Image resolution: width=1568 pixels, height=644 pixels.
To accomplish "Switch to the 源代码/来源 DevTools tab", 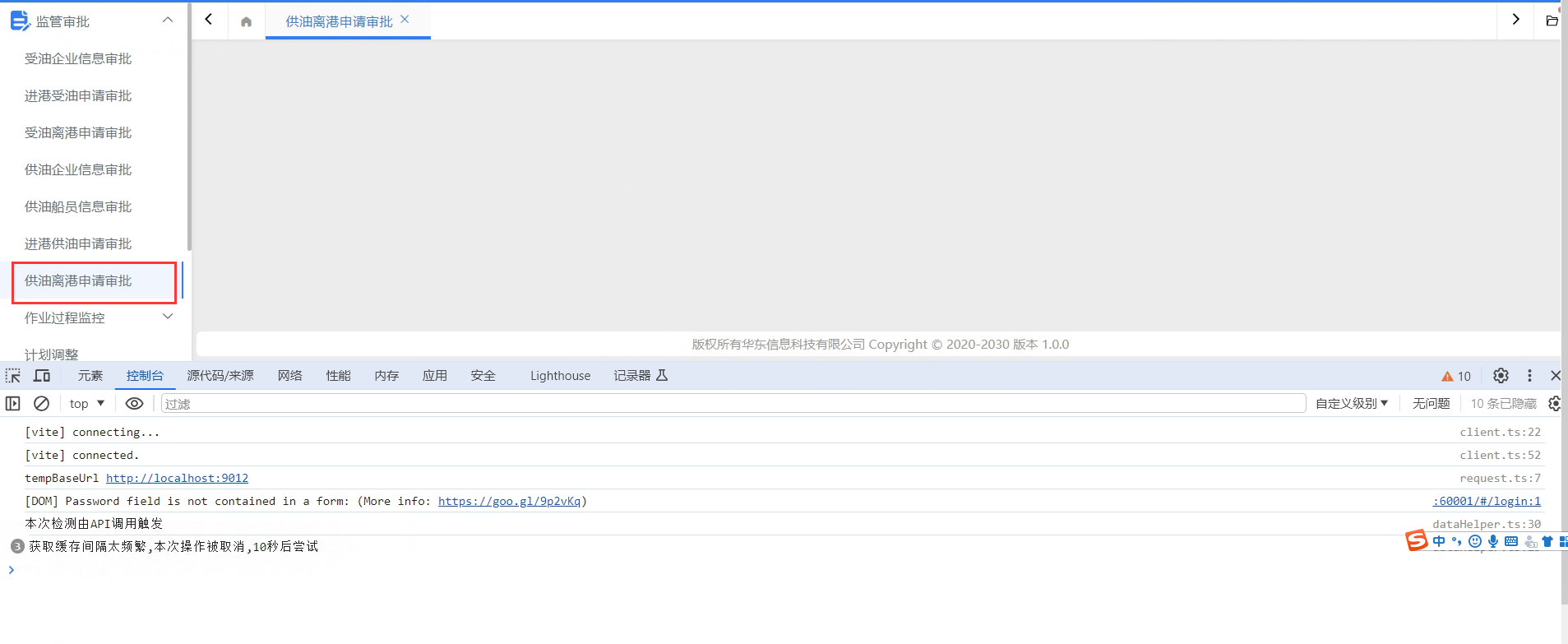I will [220, 376].
